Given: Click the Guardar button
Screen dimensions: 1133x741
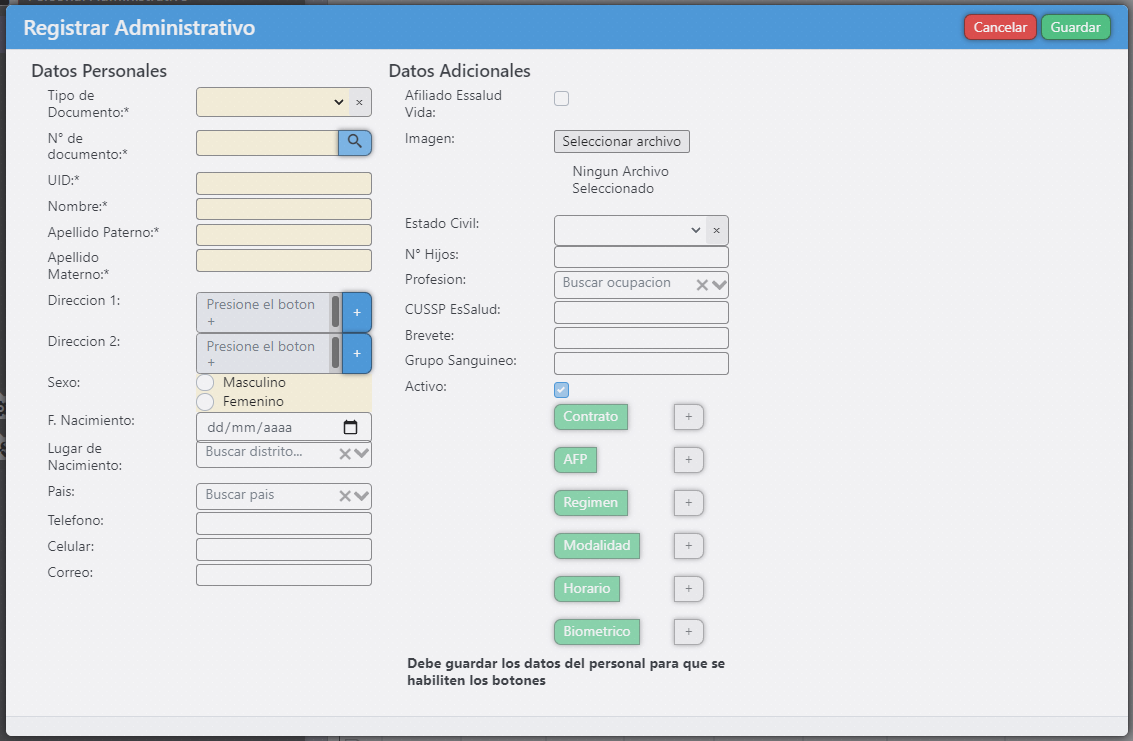Looking at the screenshot, I should click(1075, 27).
